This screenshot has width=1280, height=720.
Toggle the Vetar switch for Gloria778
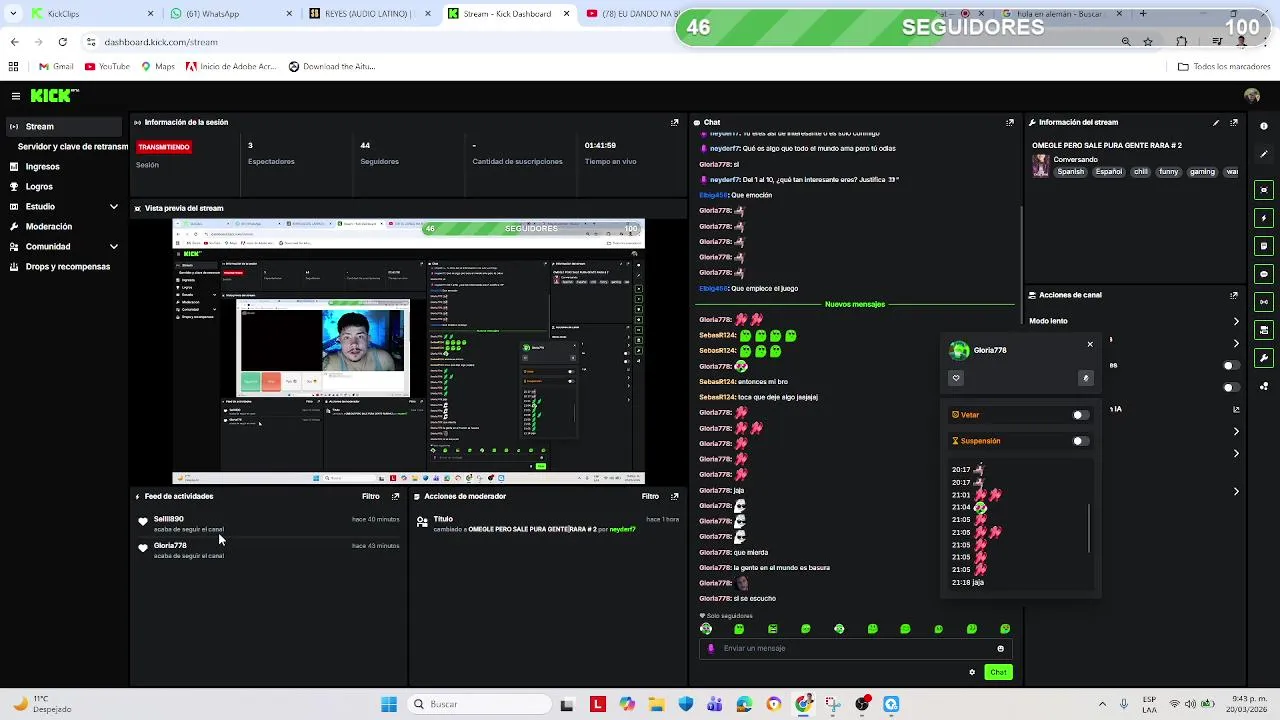[x=1079, y=415]
